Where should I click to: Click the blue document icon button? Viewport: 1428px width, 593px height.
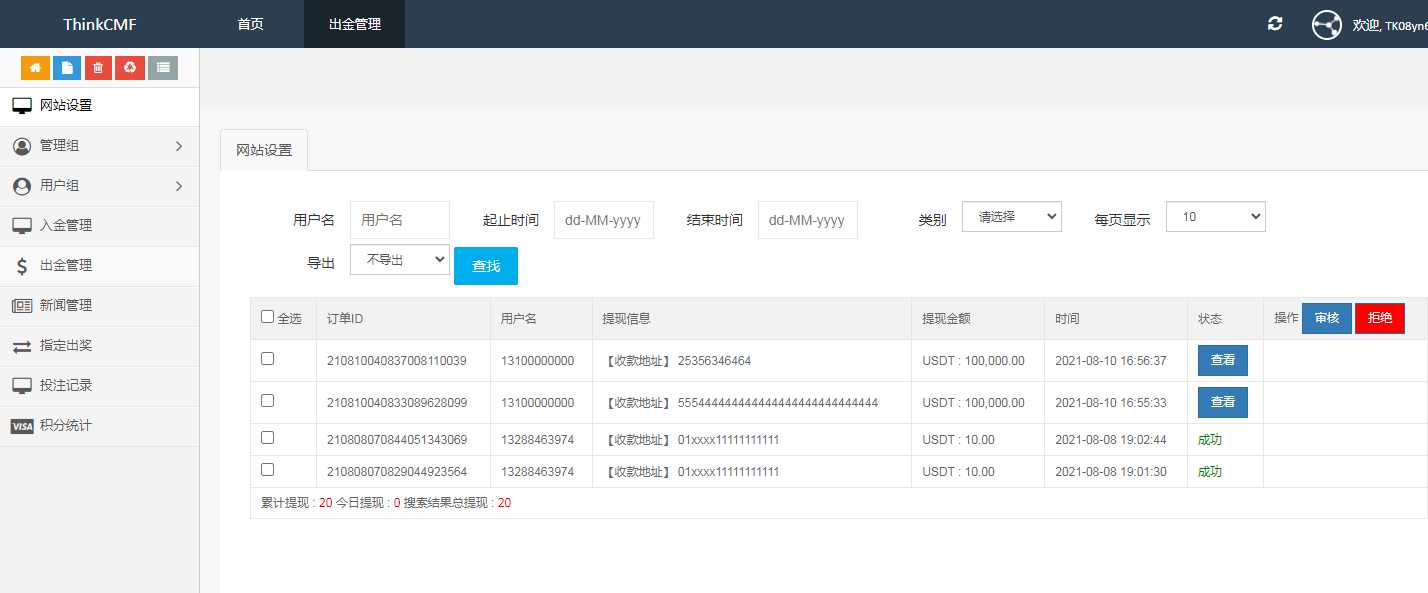[x=67, y=67]
